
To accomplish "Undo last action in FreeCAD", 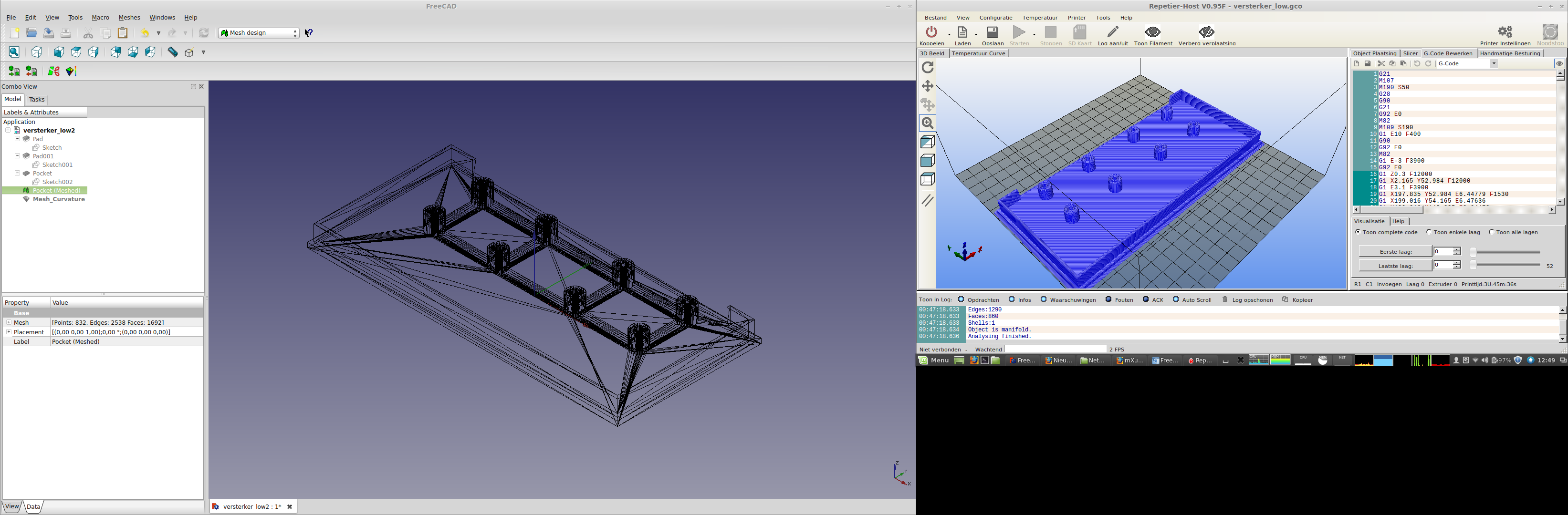I will pos(144,33).
